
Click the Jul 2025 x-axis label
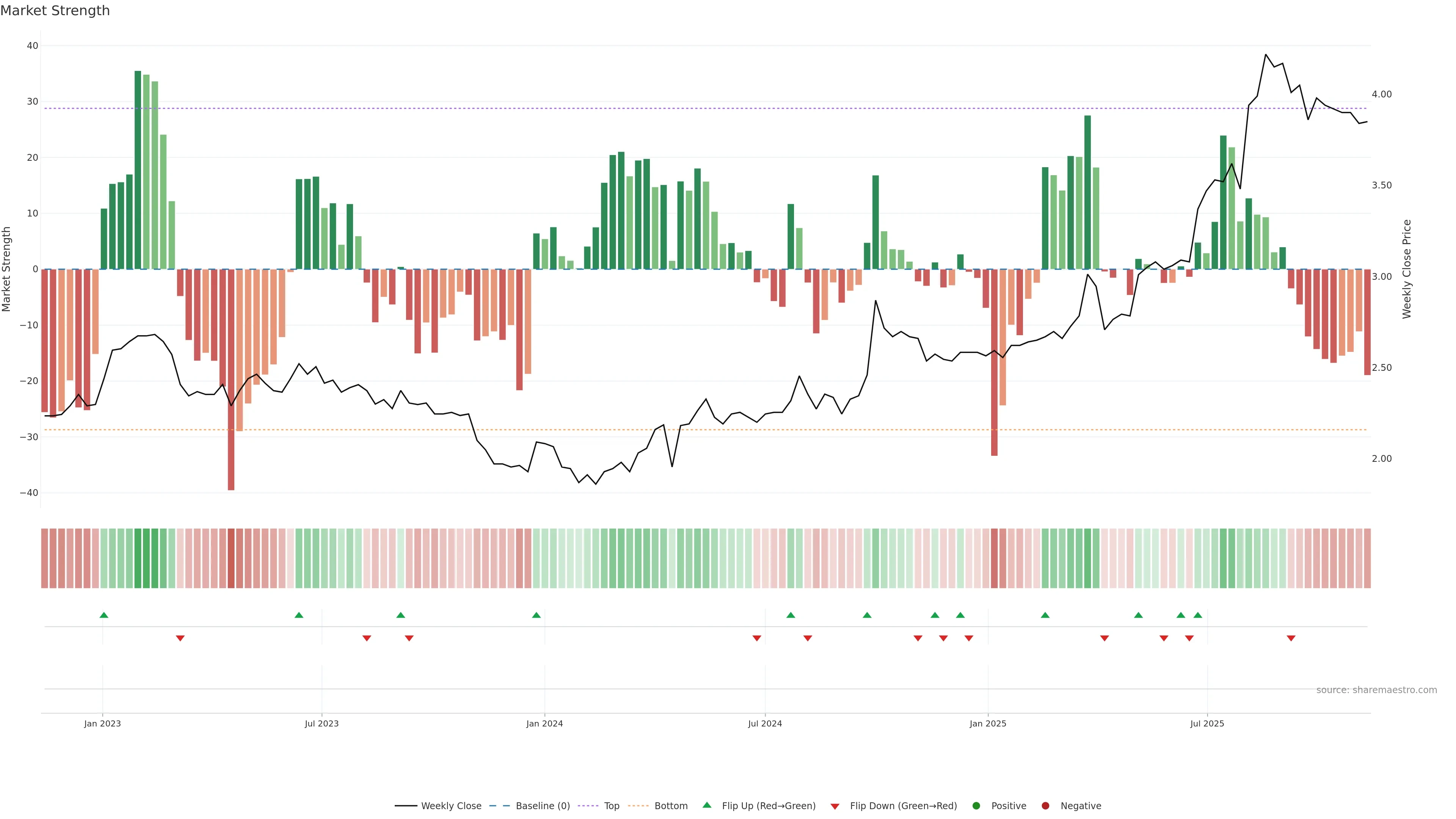pyautogui.click(x=1207, y=723)
